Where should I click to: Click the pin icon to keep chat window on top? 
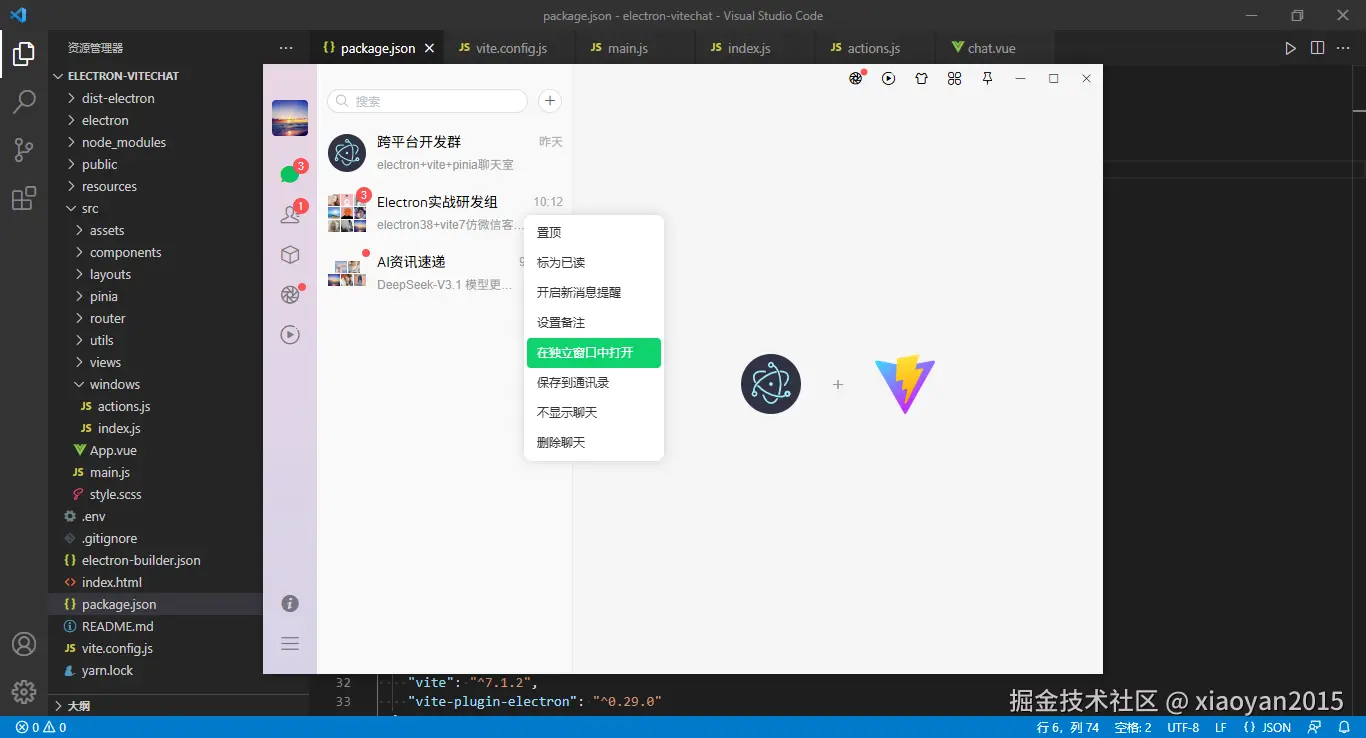(987, 78)
